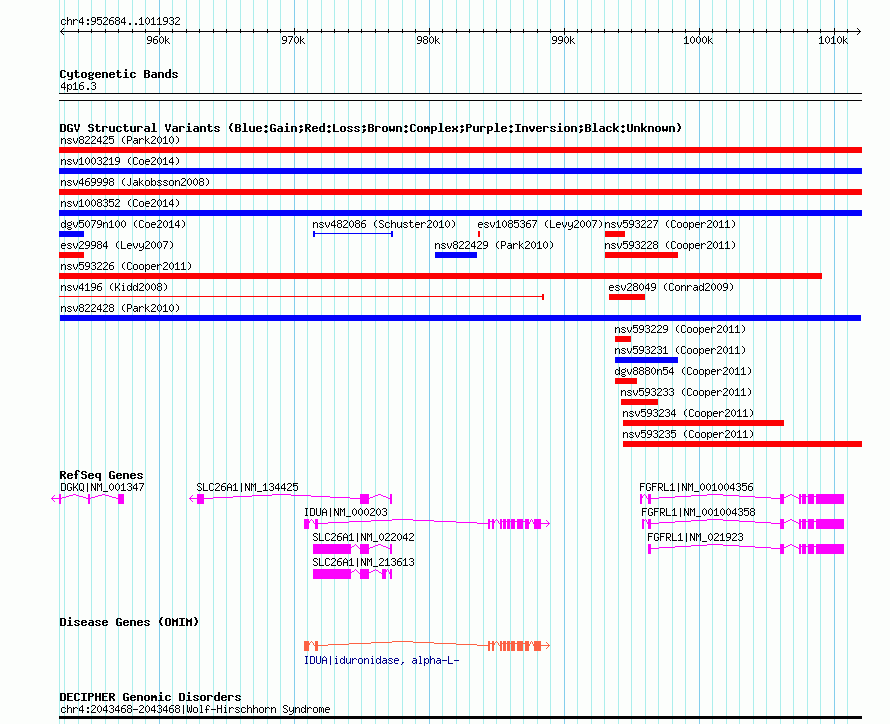Viewport: 890px width, 724px height.
Task: Select the nsv822429 (Park2010) blue gain bar
Action: [x=456, y=255]
